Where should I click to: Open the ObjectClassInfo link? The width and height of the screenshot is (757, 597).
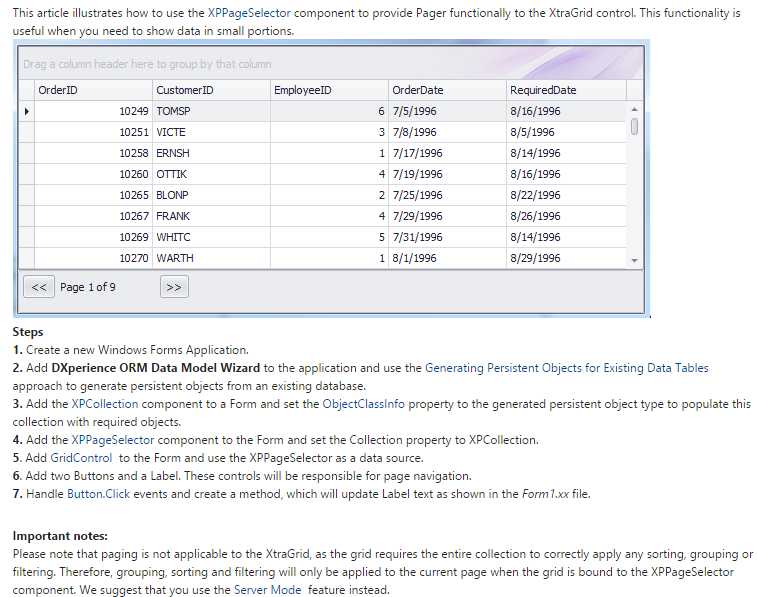coord(363,404)
